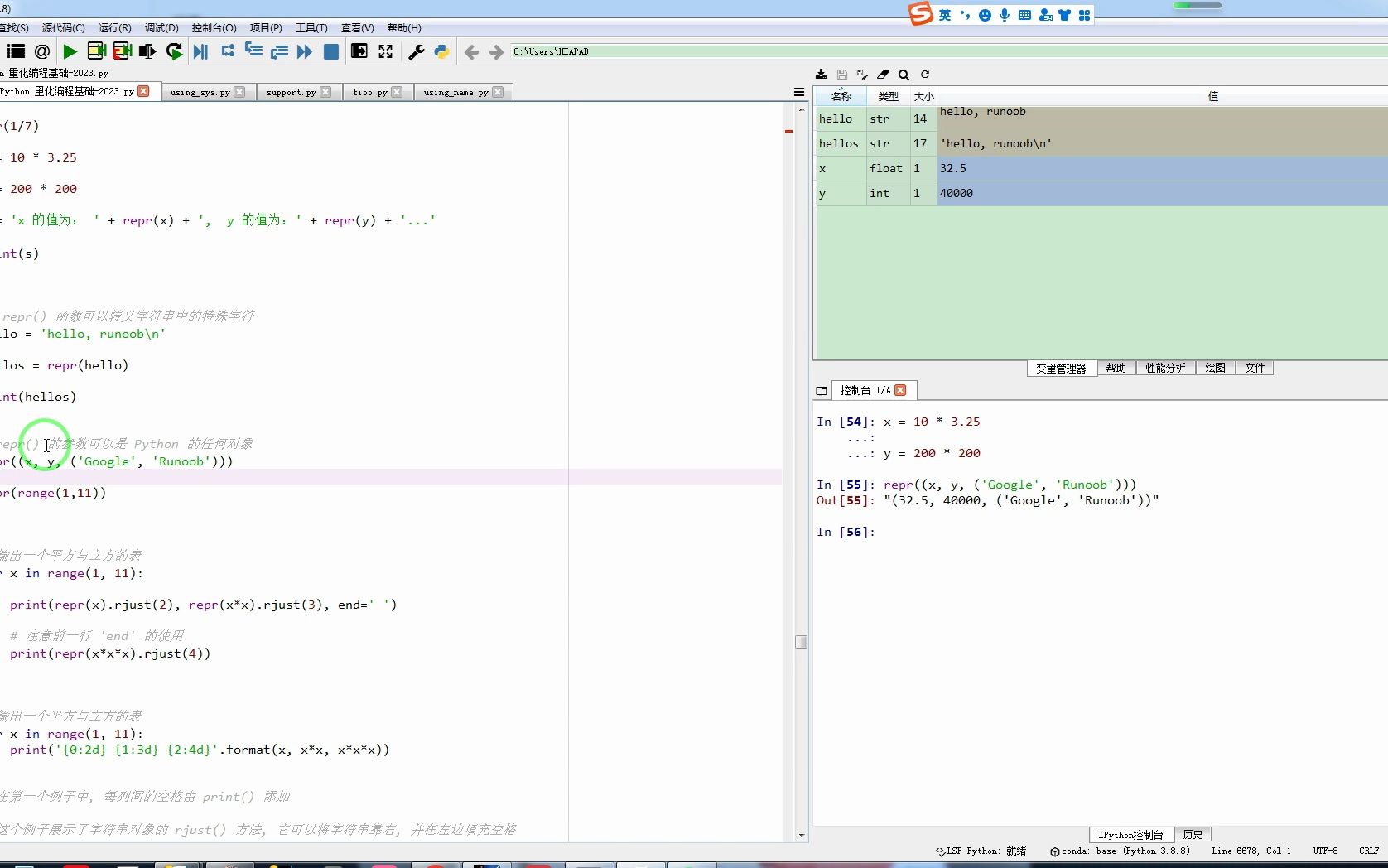Viewport: 1388px width, 868px height.
Task: Close the 量化编程基础-2023.py tab
Action: coord(144,91)
